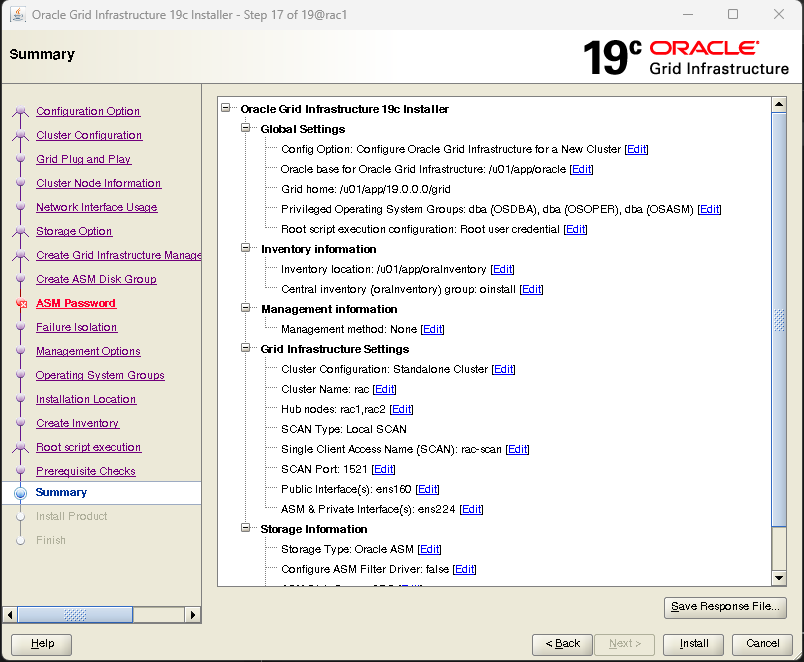Viewport: 804px width, 662px height.
Task: Edit the Cluster Configuration value
Action: tap(504, 369)
